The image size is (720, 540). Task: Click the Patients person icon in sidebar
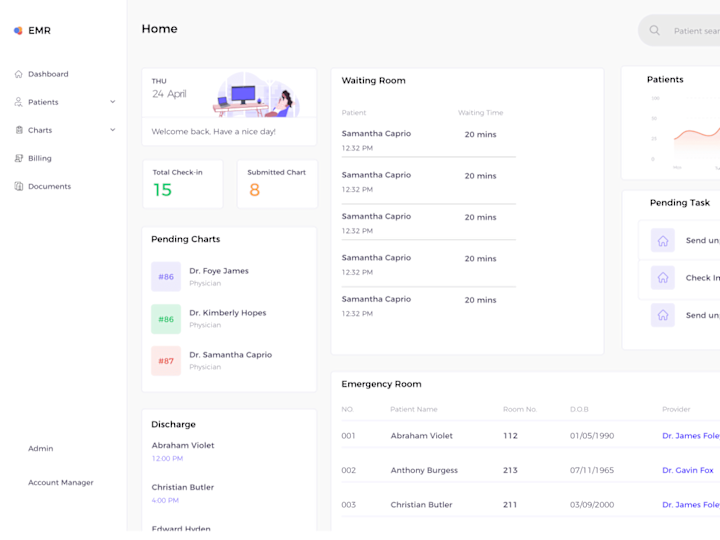point(18,102)
